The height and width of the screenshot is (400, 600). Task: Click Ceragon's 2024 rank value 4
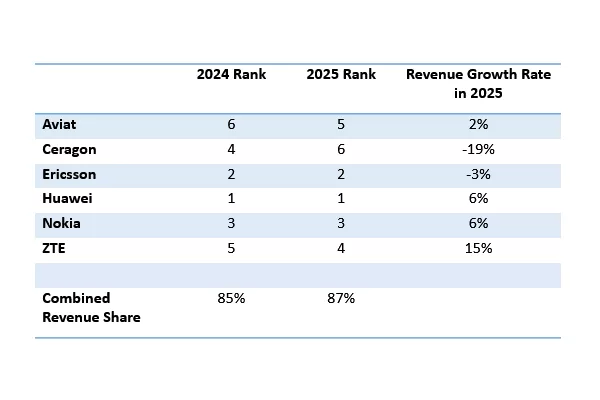pos(231,149)
